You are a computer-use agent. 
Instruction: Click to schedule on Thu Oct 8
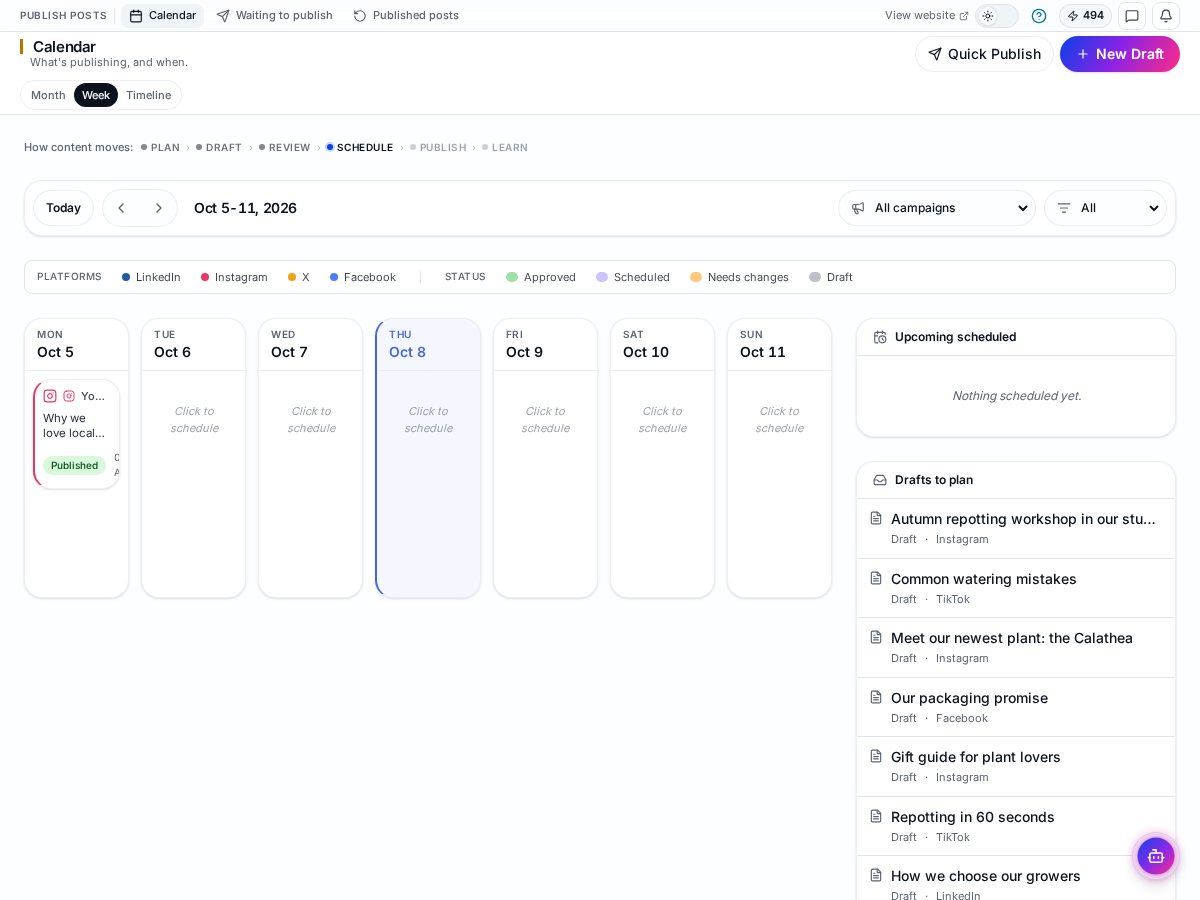(x=428, y=419)
